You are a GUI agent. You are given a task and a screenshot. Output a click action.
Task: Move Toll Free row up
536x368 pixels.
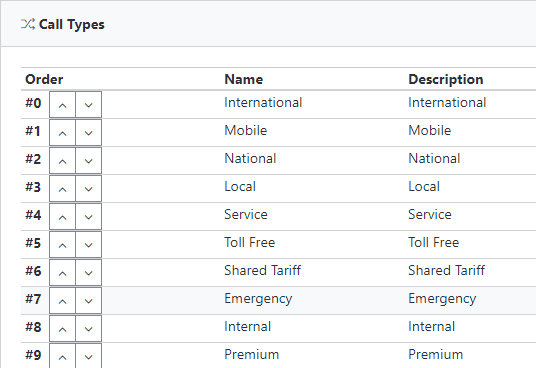(63, 245)
